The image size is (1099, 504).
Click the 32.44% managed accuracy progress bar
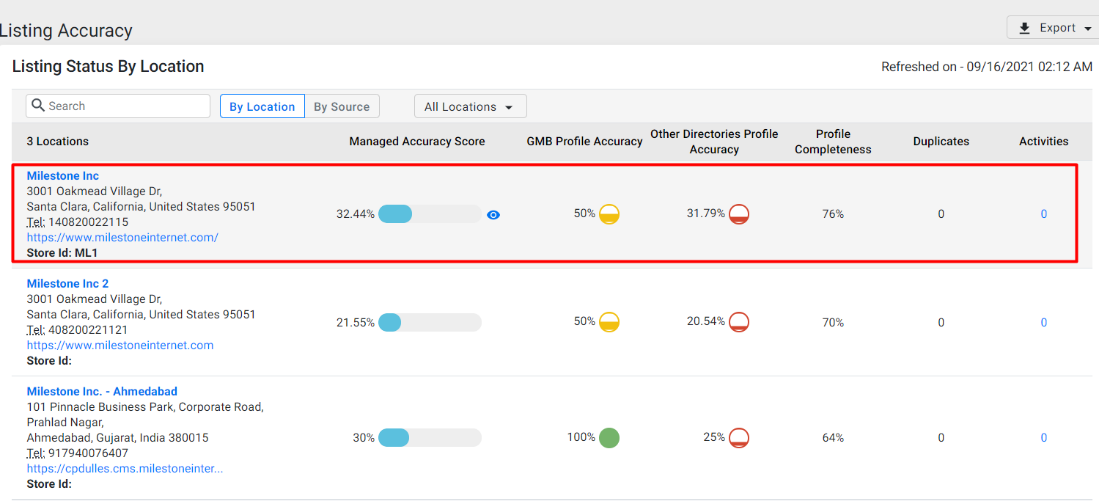click(430, 214)
